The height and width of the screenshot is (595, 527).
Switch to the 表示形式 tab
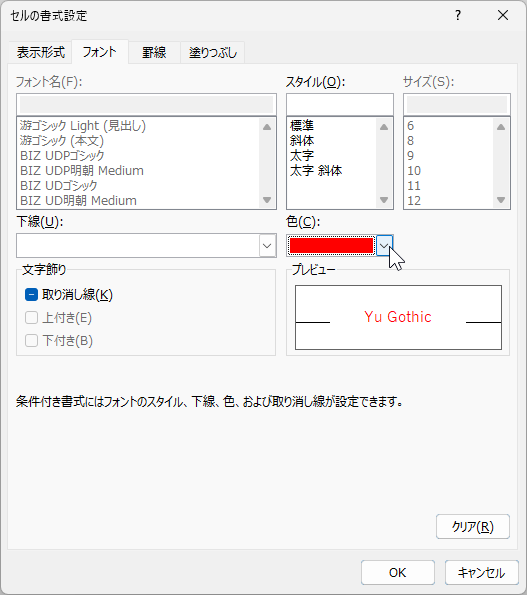41,52
